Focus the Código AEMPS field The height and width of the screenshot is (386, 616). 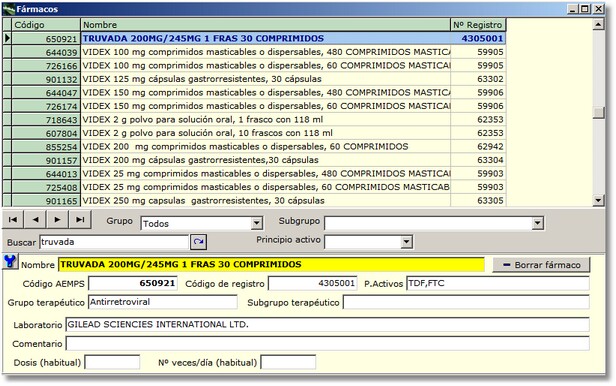point(133,283)
